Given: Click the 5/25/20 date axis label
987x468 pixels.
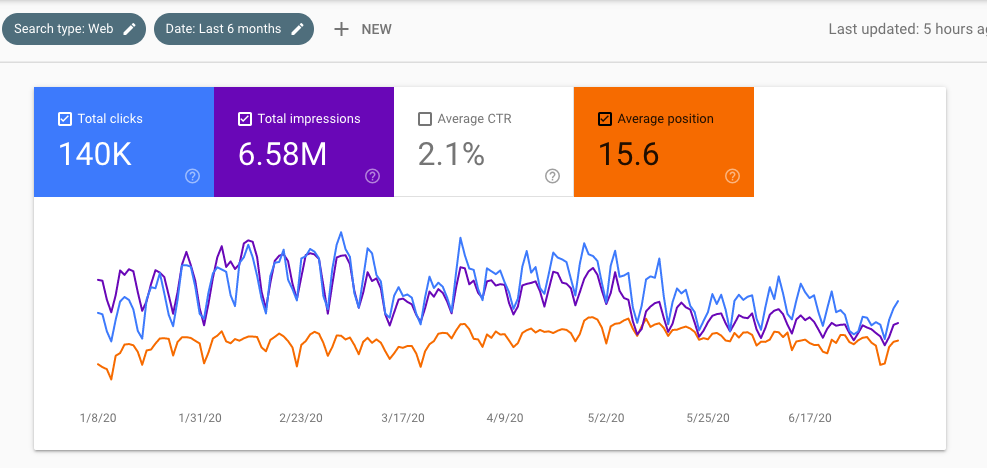Looking at the screenshot, I should [708, 418].
